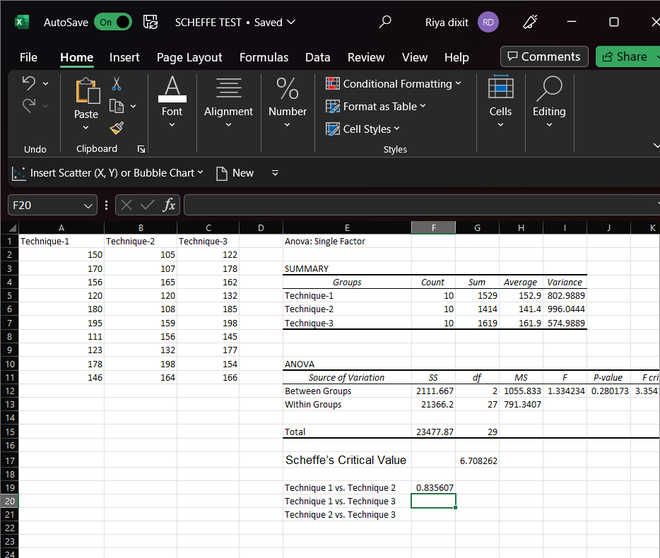
Task: Open Format as Table menu
Action: tap(375, 106)
